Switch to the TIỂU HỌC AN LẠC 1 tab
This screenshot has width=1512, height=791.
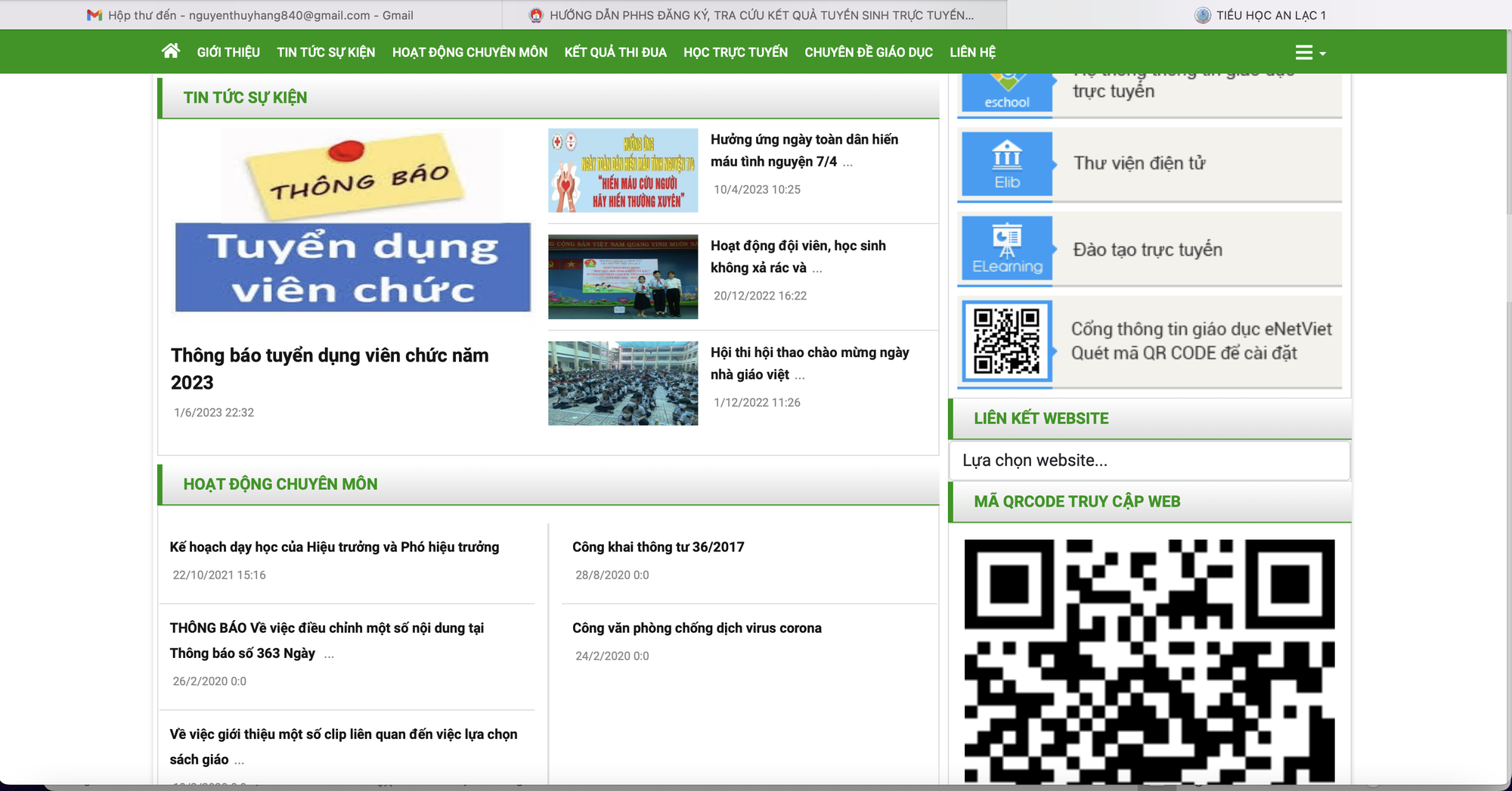pos(1260,15)
